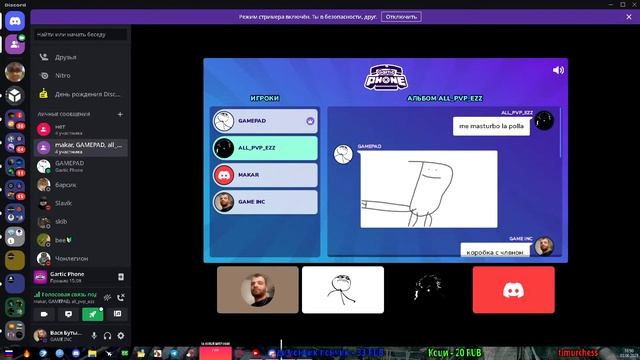Share your screen button in voice panel
The height and width of the screenshot is (360, 640).
click(x=69, y=314)
